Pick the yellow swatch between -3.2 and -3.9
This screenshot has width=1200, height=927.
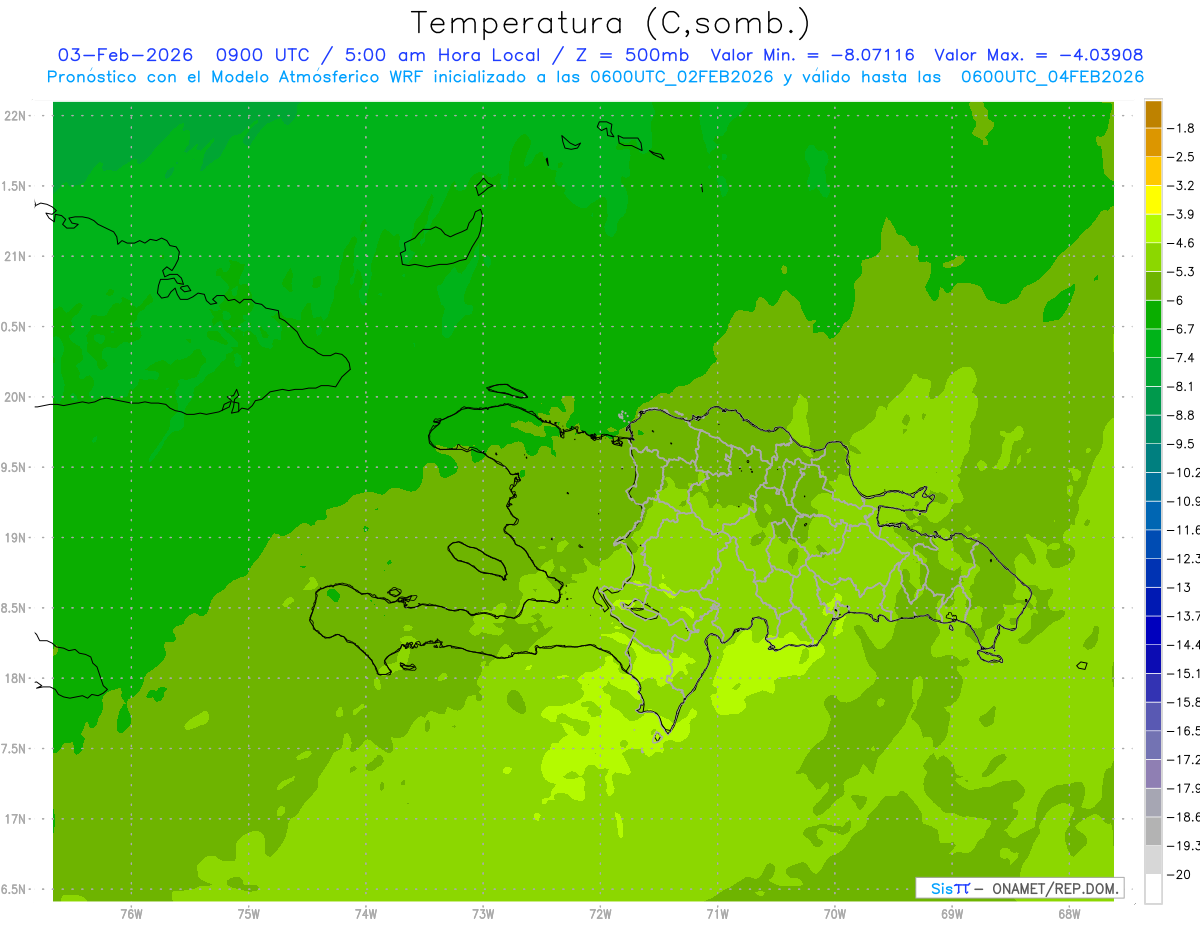tap(1153, 200)
